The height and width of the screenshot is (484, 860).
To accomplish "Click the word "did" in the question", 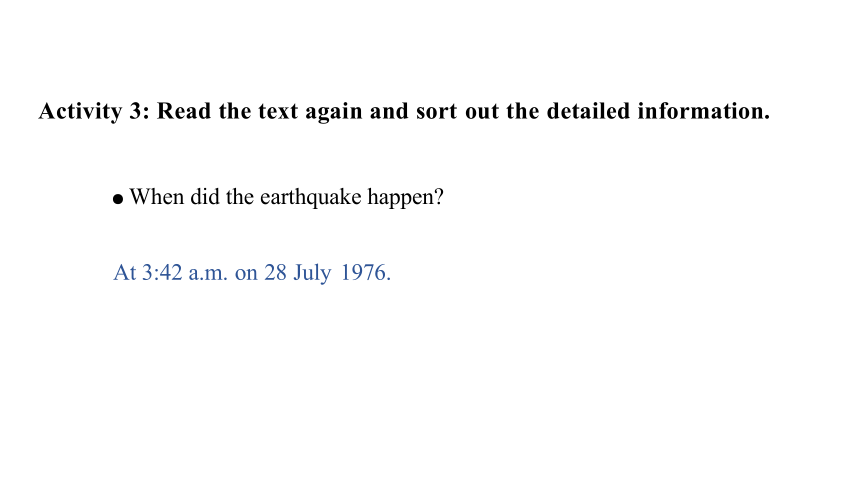I will point(205,196).
